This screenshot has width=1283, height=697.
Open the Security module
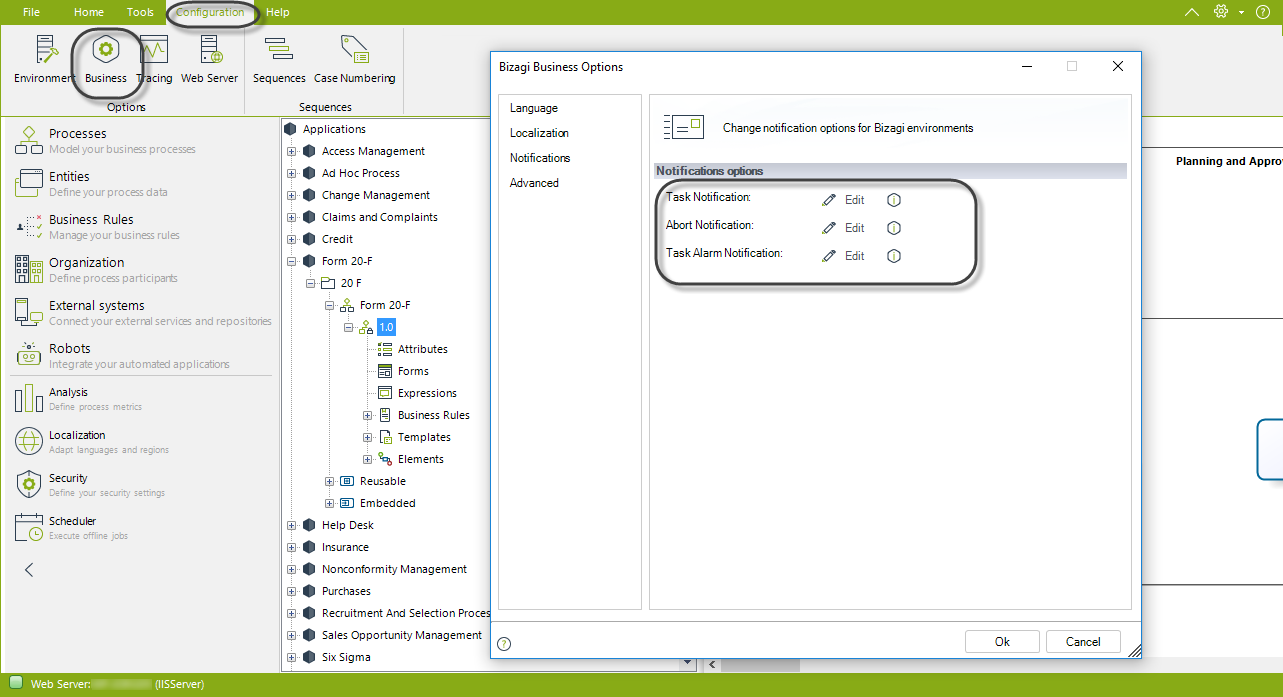pos(142,484)
